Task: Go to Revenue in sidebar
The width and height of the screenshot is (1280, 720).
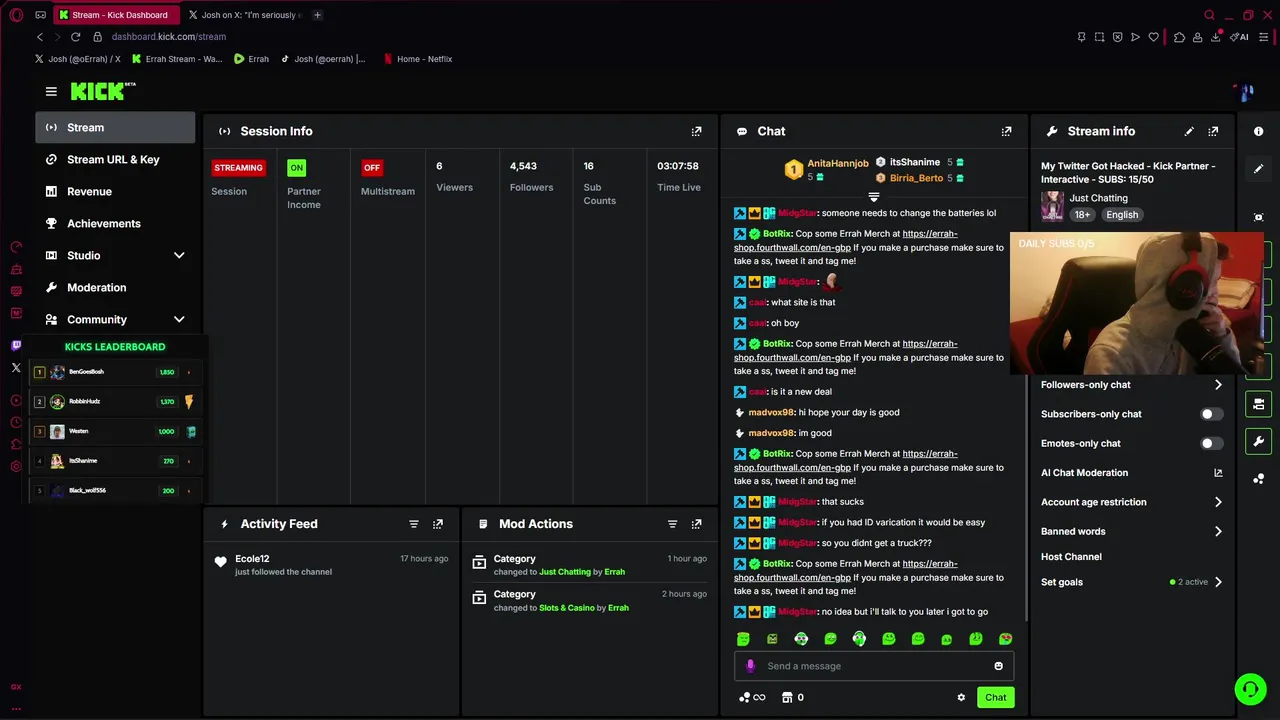Action: (116, 192)
